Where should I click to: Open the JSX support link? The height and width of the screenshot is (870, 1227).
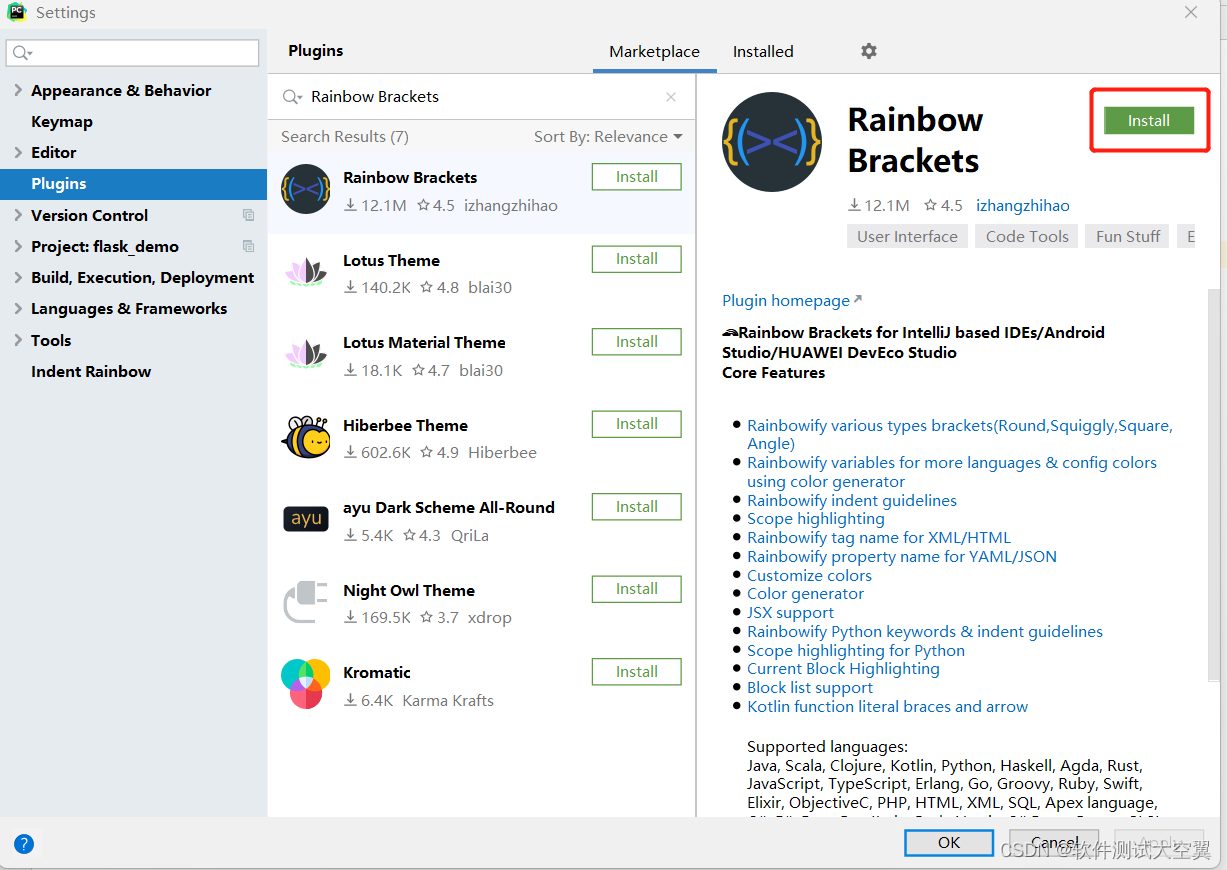pyautogui.click(x=790, y=612)
